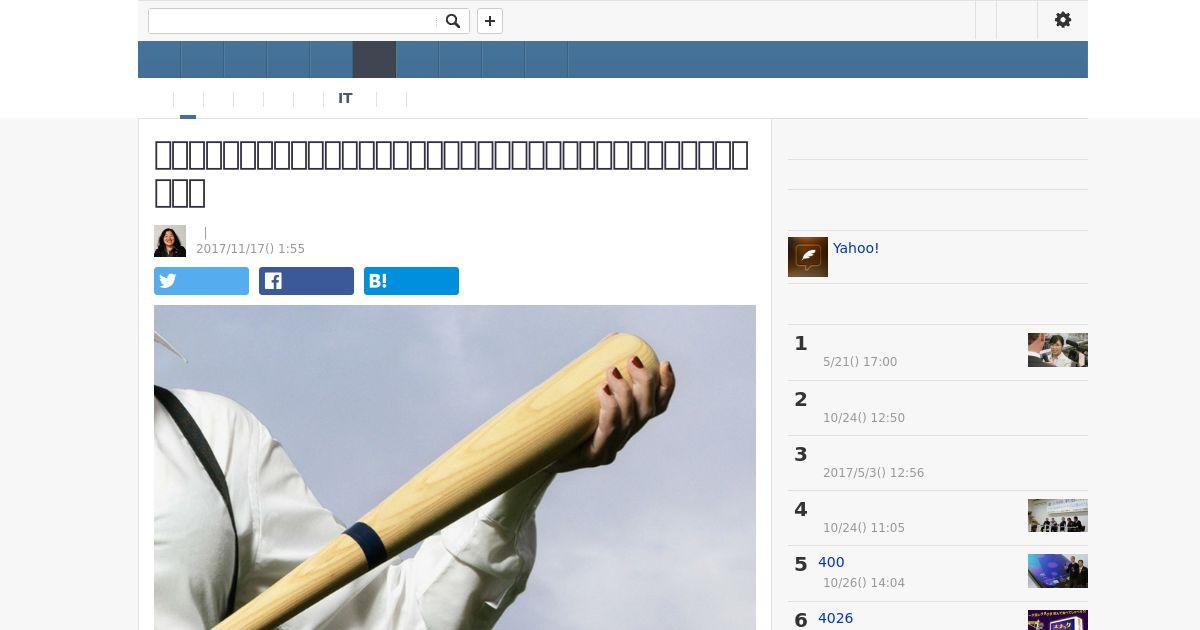
Task: Open ranking link starting with 400
Action: 831,562
